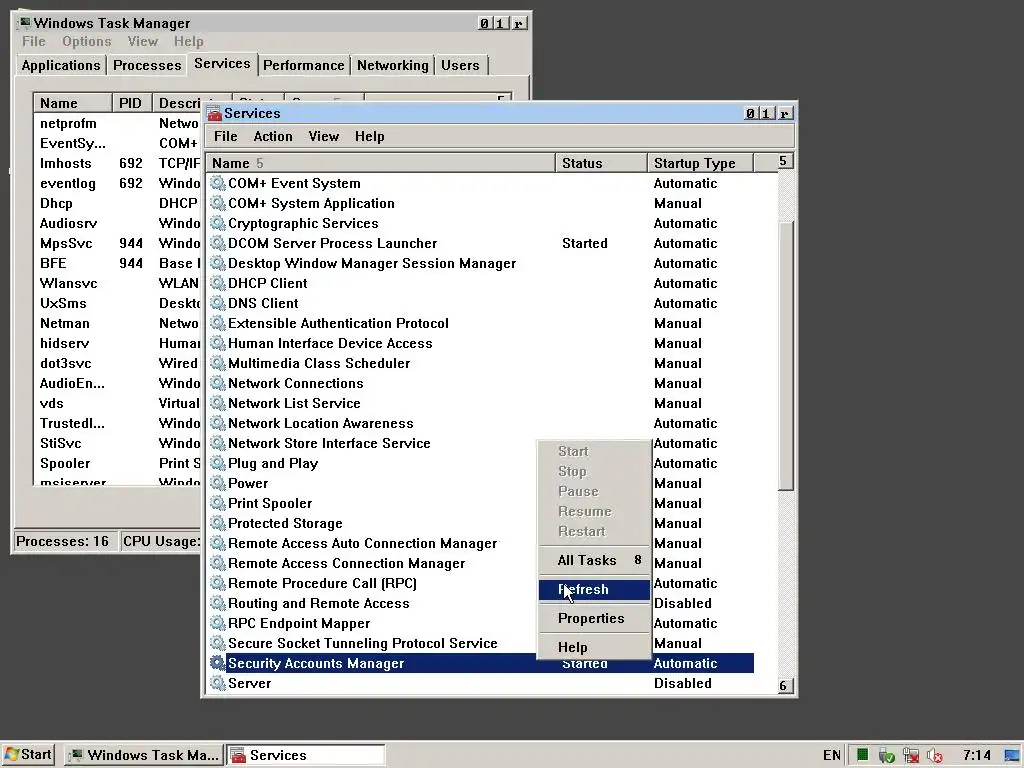Click the Services list scroll-up arrow
Image resolution: width=1024 pixels, height=768 pixels.
(785, 161)
